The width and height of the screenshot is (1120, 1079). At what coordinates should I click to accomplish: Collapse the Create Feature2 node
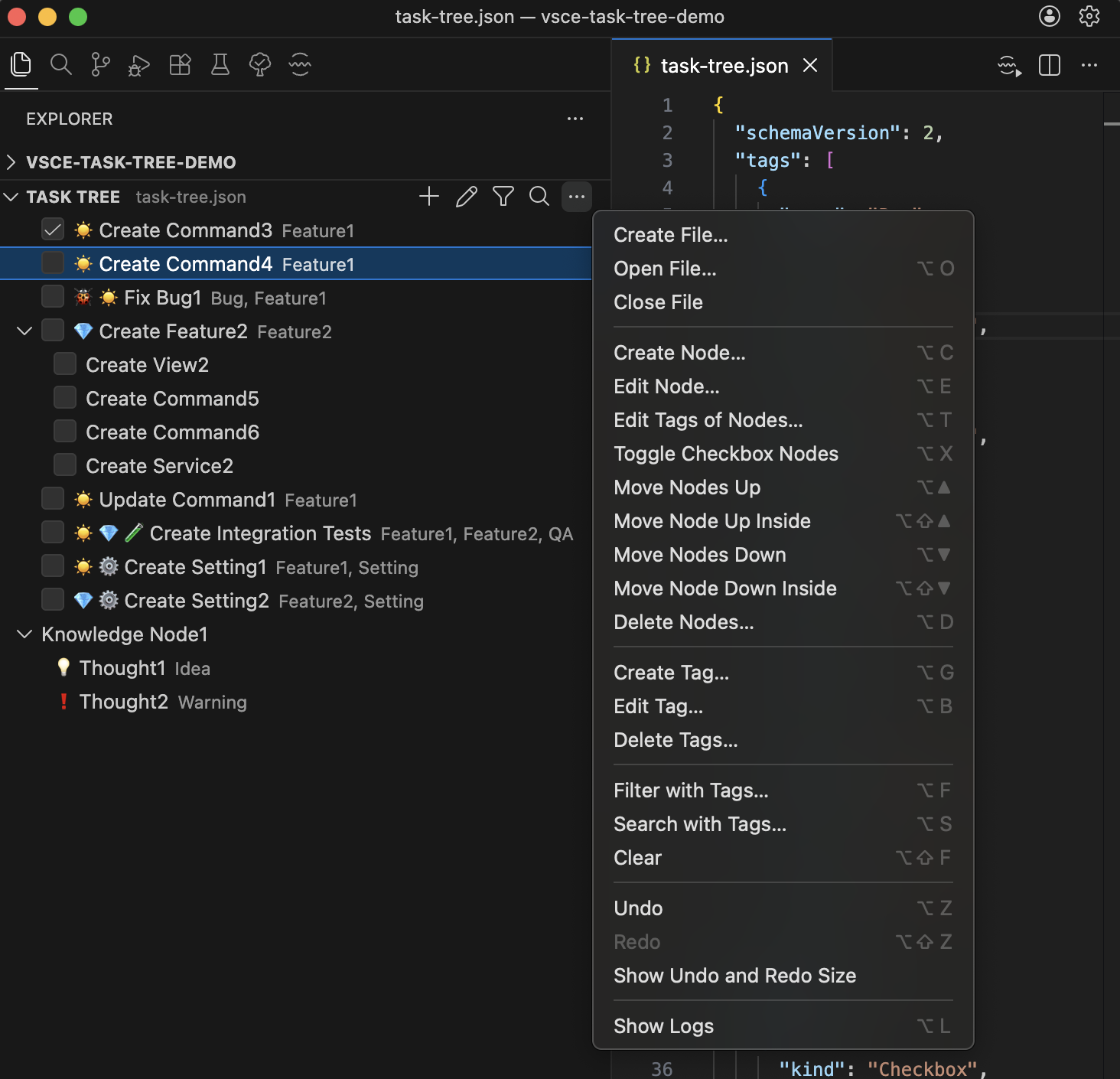click(24, 331)
